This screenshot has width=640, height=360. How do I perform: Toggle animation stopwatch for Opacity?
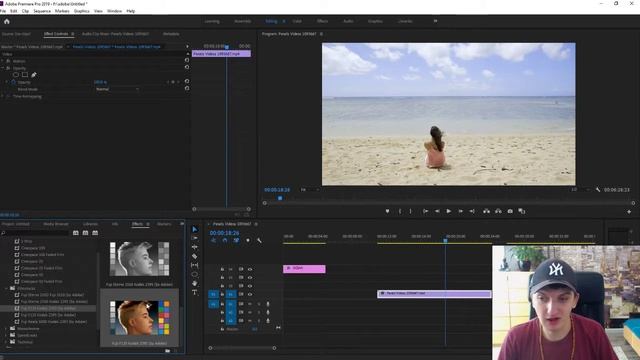click(x=13, y=82)
